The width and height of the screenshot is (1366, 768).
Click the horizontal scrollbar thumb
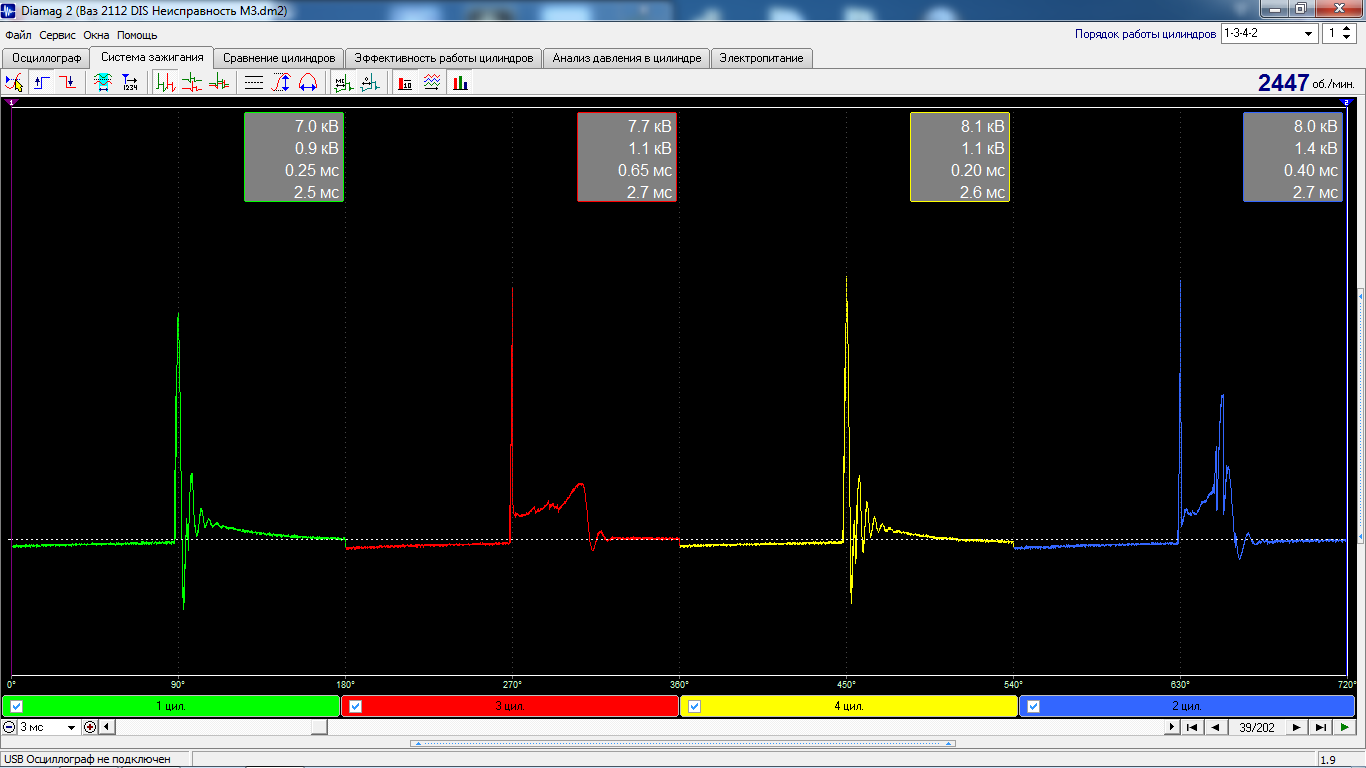[x=318, y=727]
